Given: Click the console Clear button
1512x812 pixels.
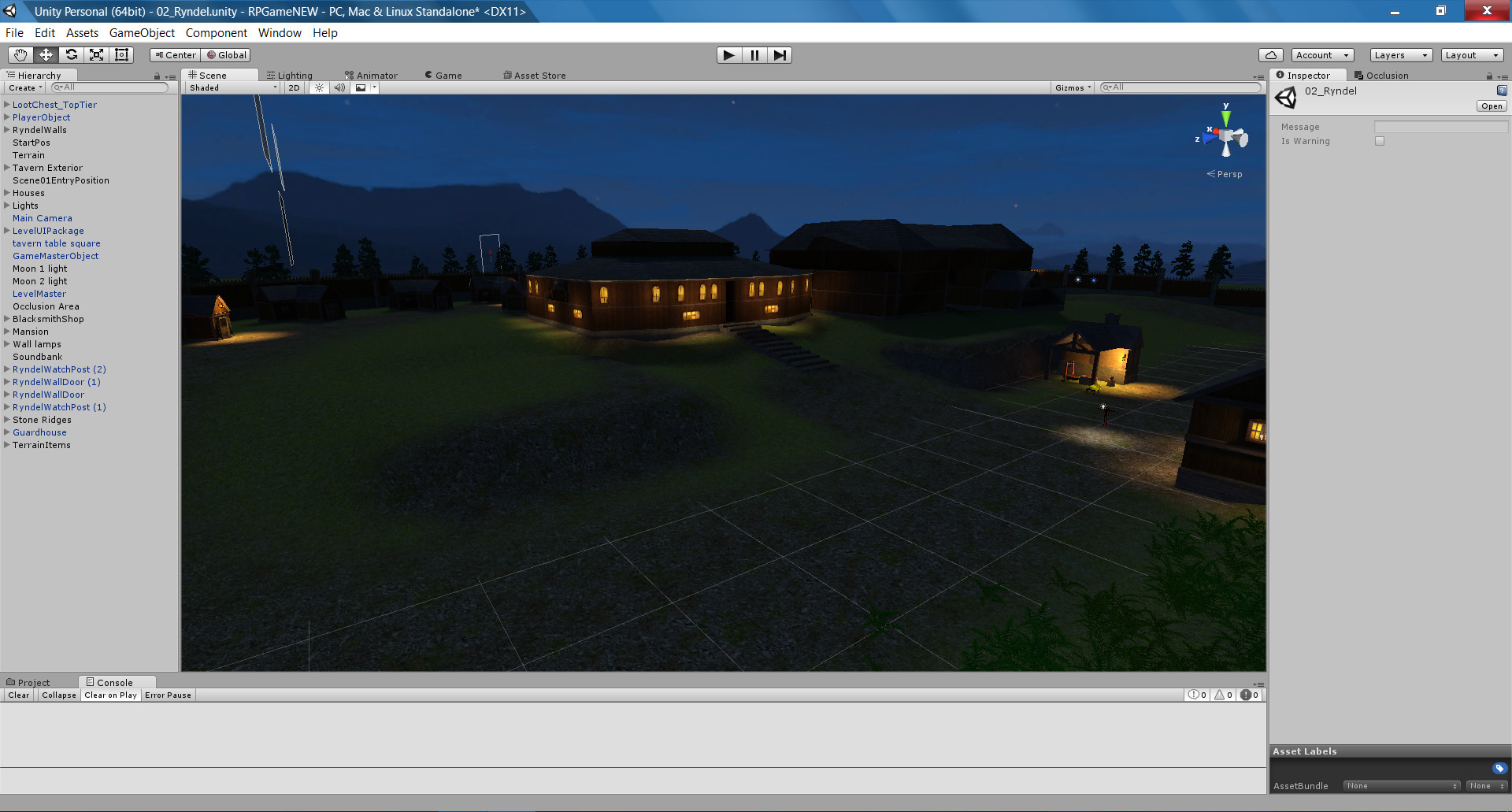Looking at the screenshot, I should [19, 695].
